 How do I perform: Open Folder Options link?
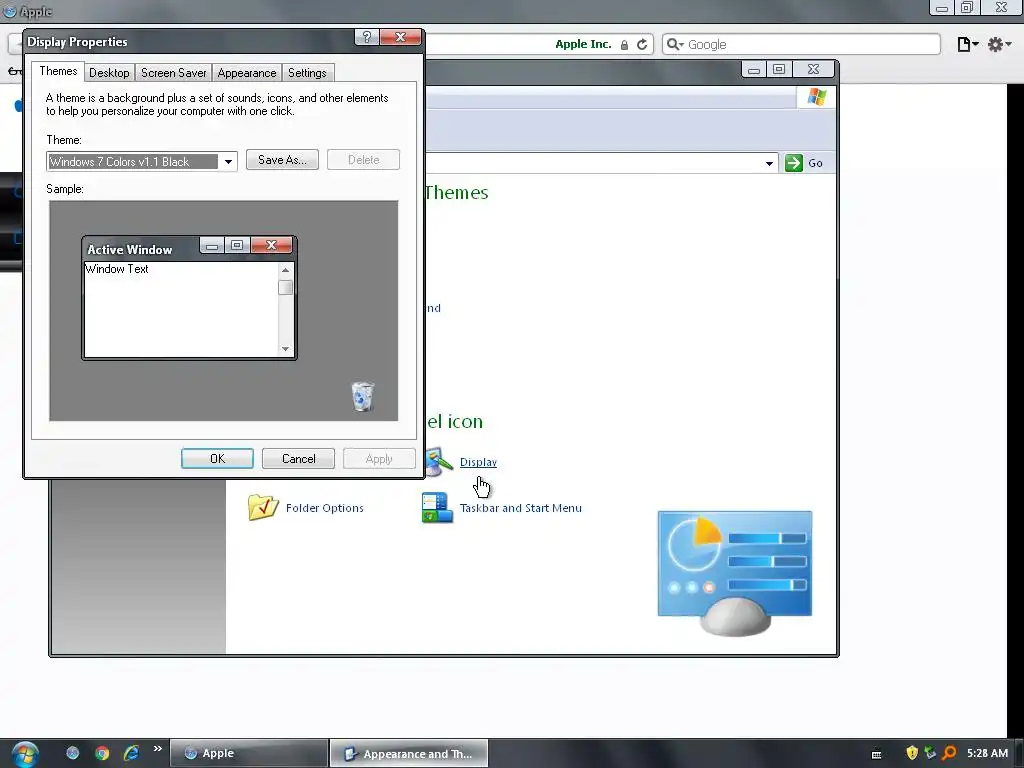[325, 508]
